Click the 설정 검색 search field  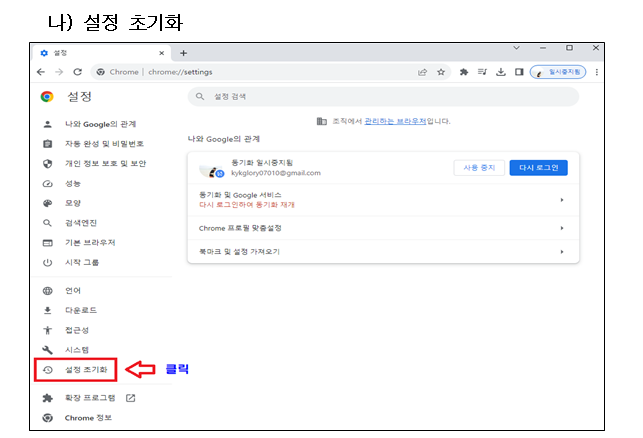point(383,97)
